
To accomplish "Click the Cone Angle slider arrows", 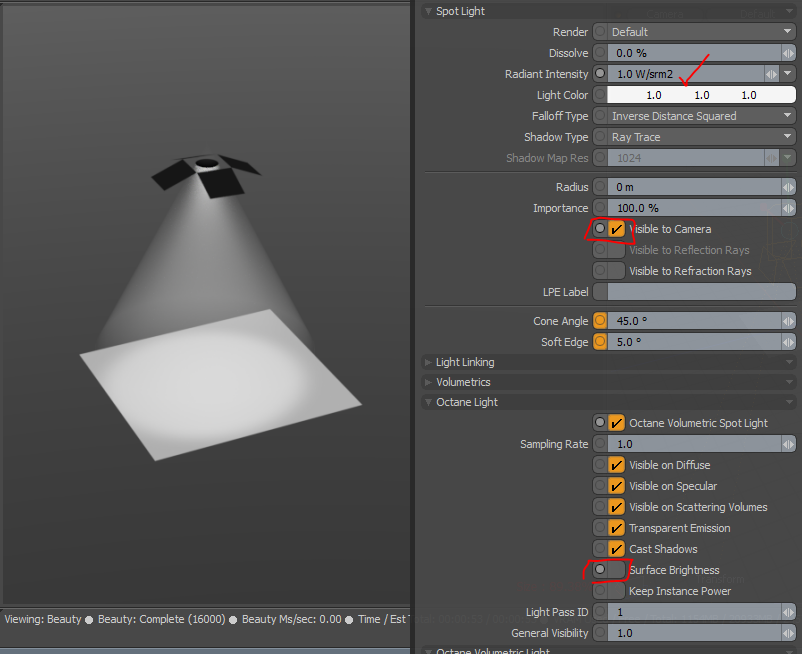I will tap(788, 321).
